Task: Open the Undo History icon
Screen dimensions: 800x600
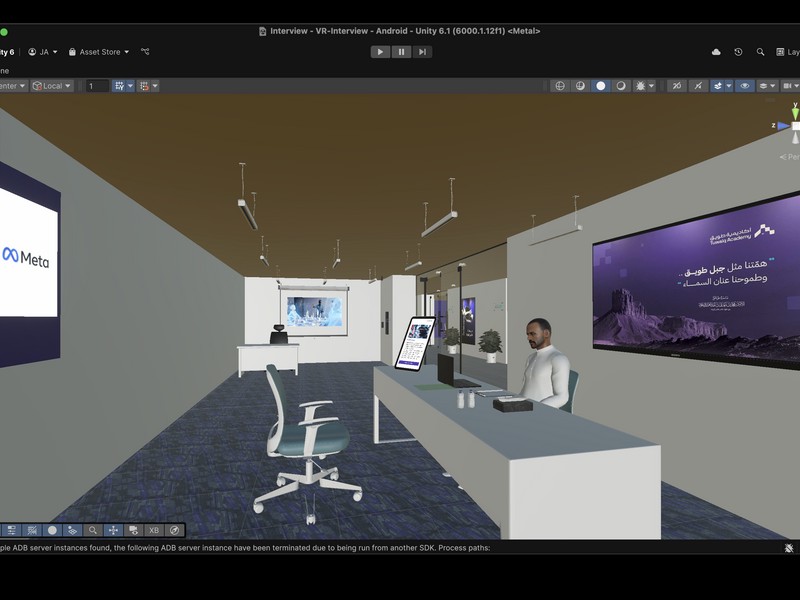Action: click(738, 52)
